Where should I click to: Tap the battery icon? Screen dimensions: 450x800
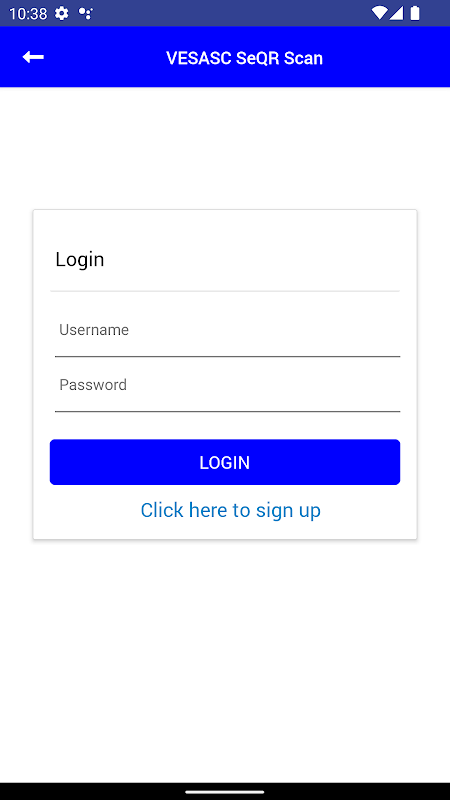click(415, 13)
